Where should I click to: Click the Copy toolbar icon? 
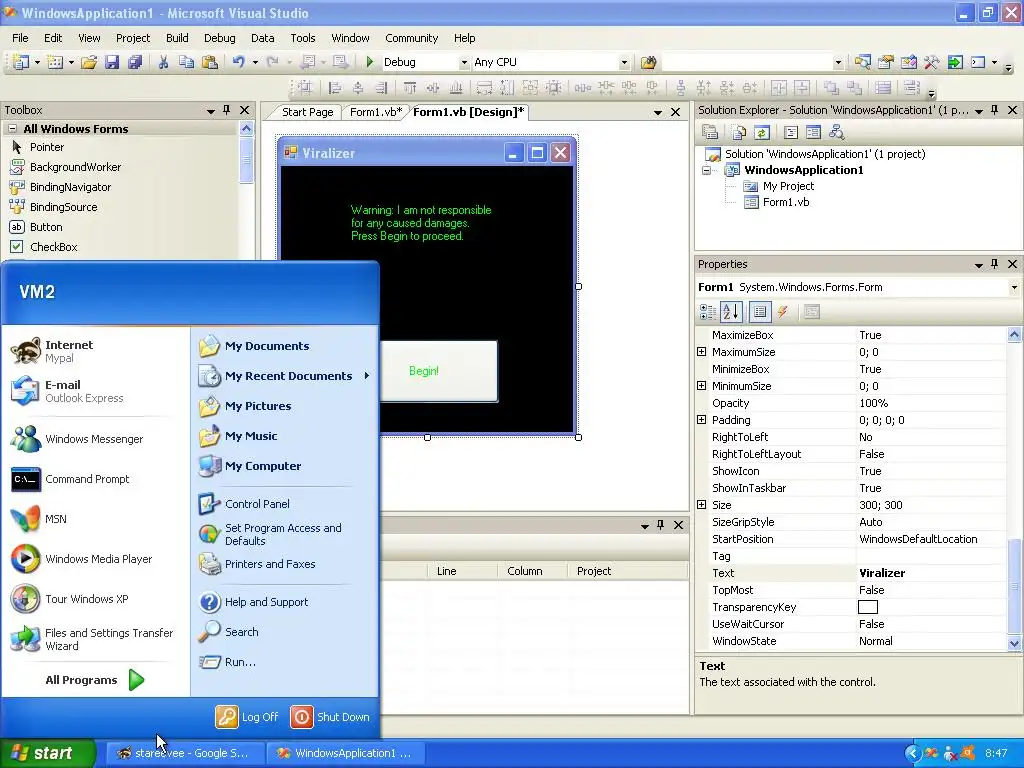point(186,62)
